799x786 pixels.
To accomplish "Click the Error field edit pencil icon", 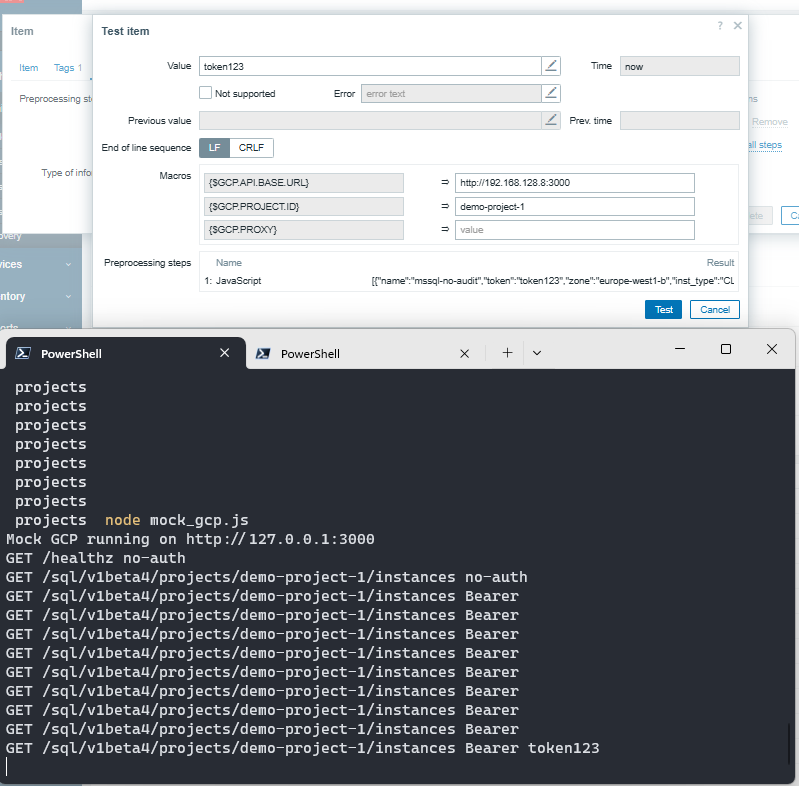I will (x=551, y=93).
